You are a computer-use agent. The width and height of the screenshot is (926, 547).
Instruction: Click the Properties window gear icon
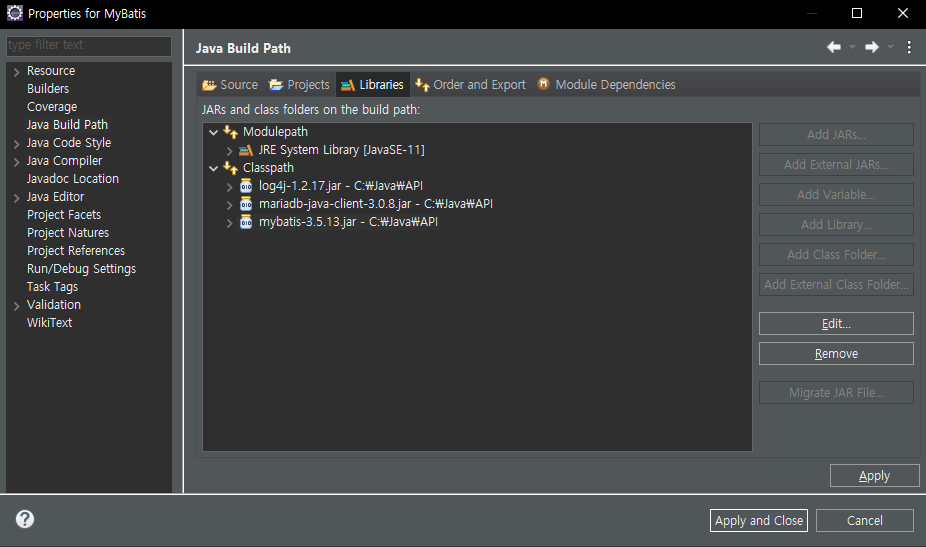[x=14, y=13]
